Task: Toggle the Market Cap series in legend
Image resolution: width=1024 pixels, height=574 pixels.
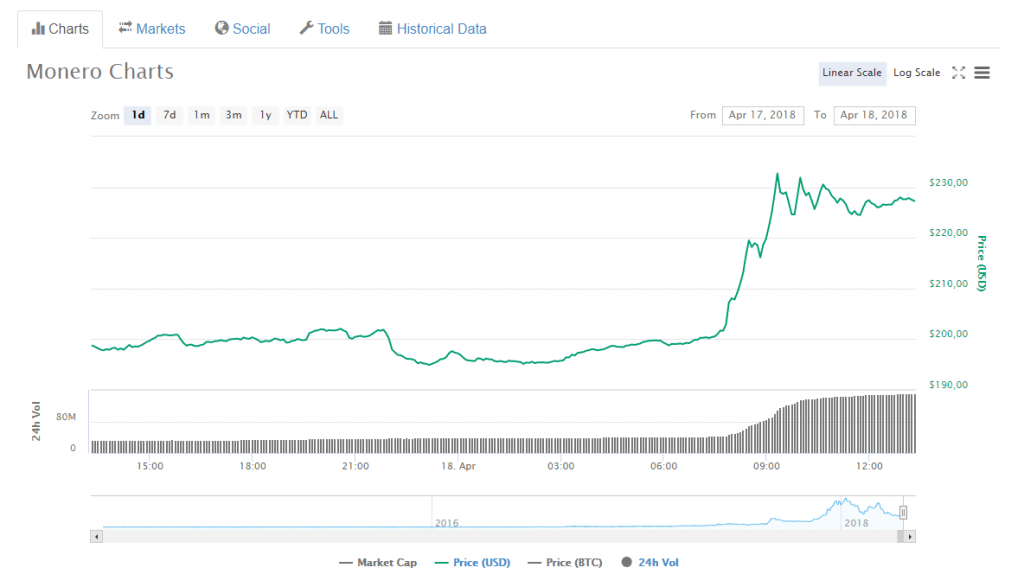Action: (378, 563)
